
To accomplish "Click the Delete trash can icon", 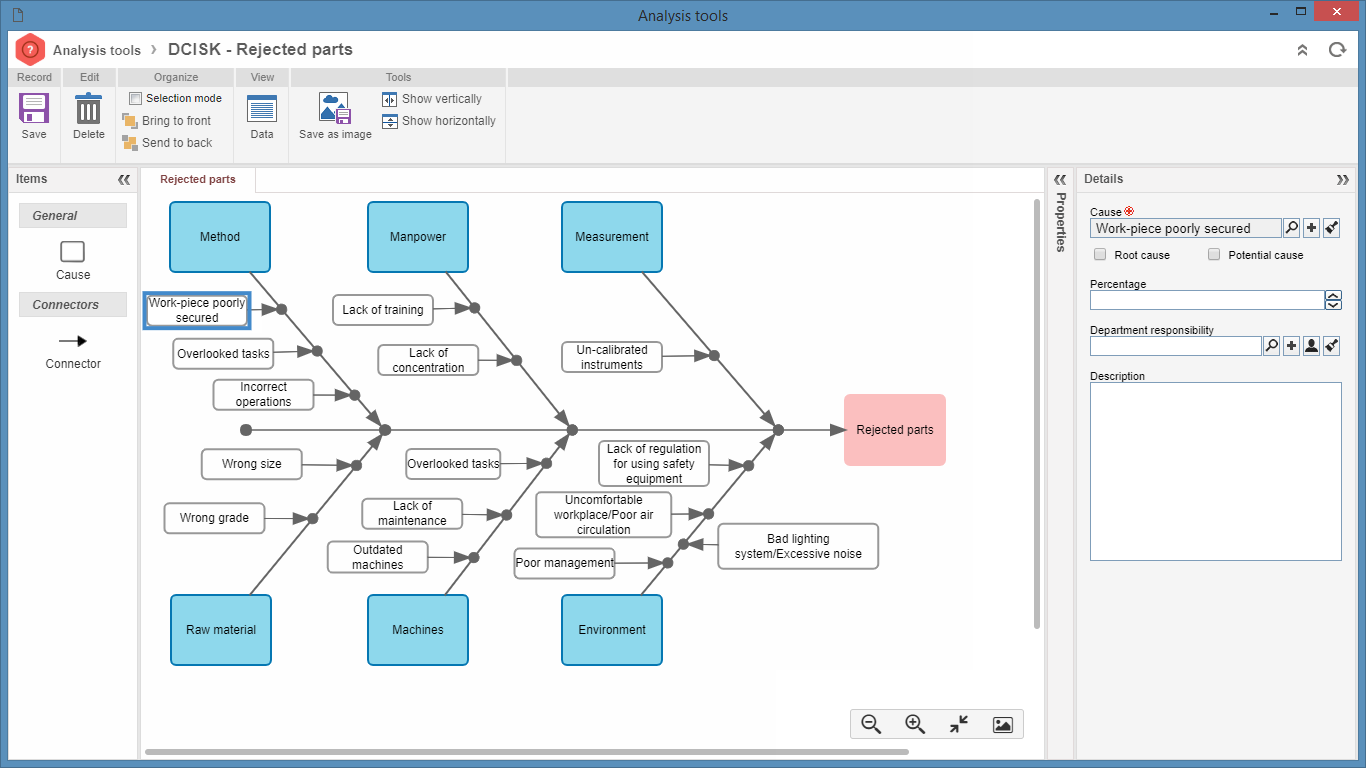I will 89,108.
